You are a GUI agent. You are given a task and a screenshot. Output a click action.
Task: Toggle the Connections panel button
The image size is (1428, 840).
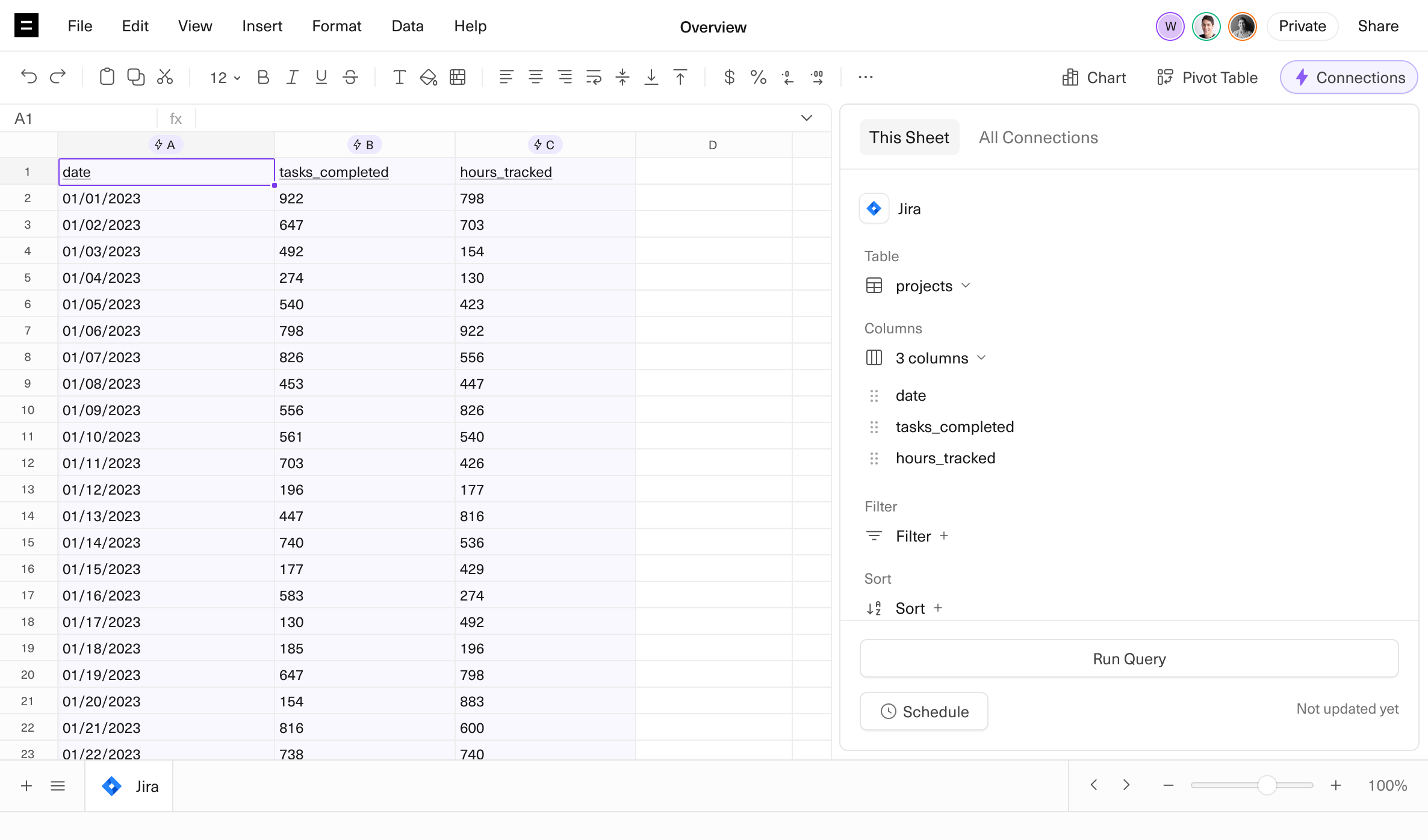tap(1349, 78)
